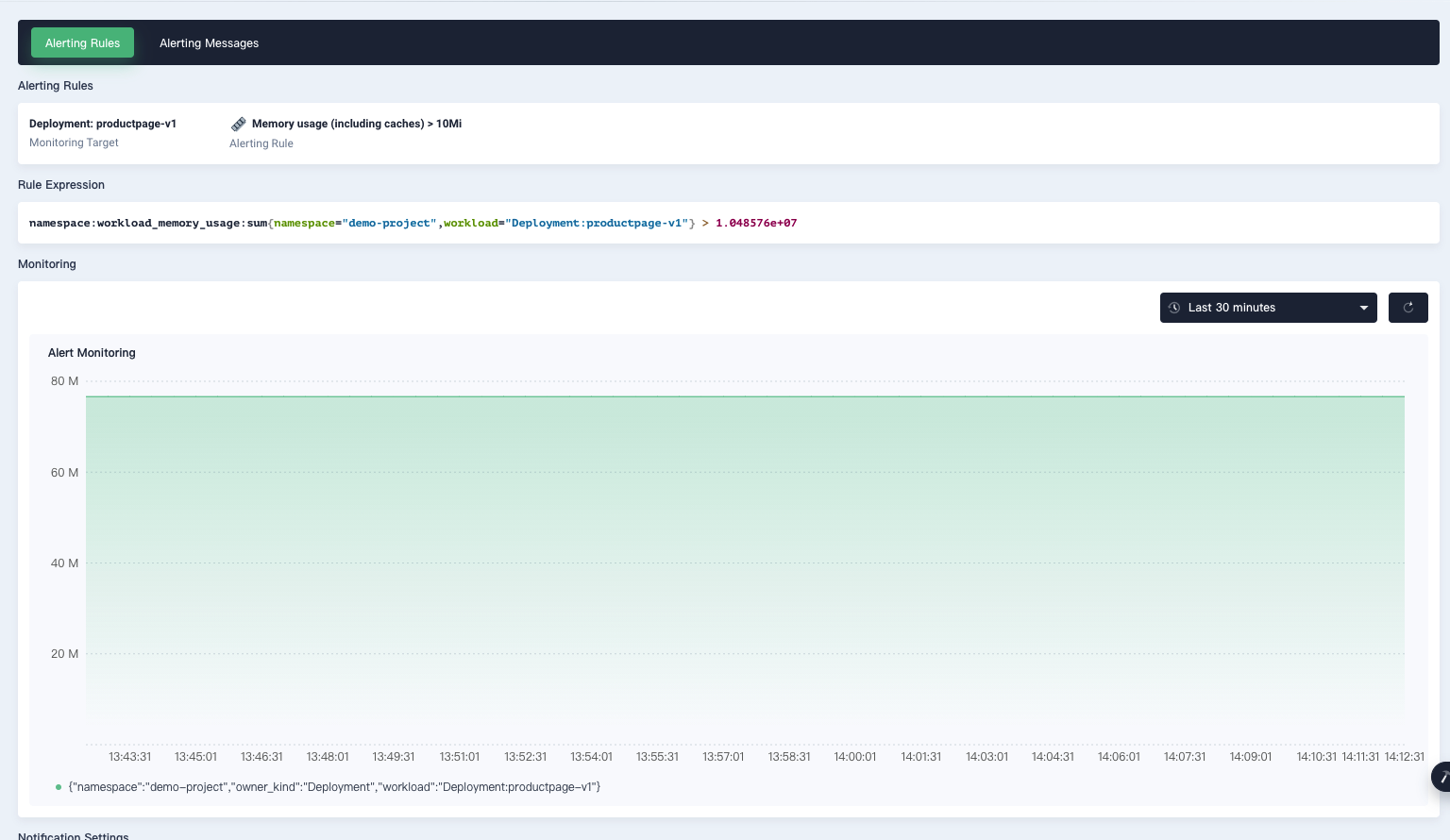Click the 20 M y-axis label
Screen dimensions: 1450x840
coord(64,654)
